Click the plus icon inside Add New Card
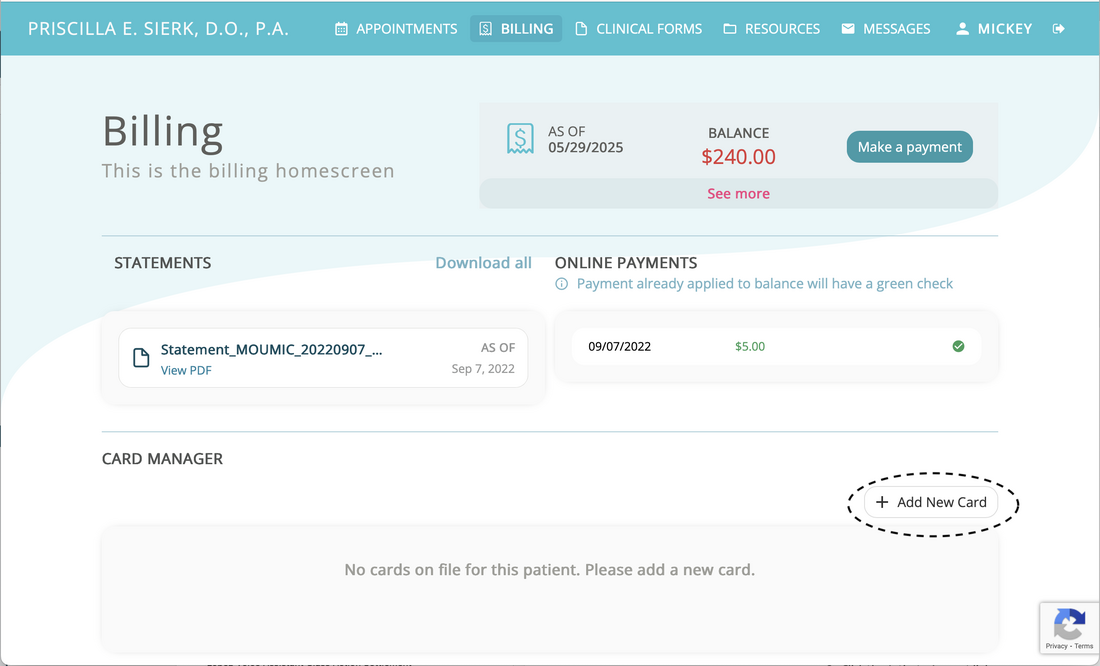Image resolution: width=1100 pixels, height=666 pixels. 882,502
